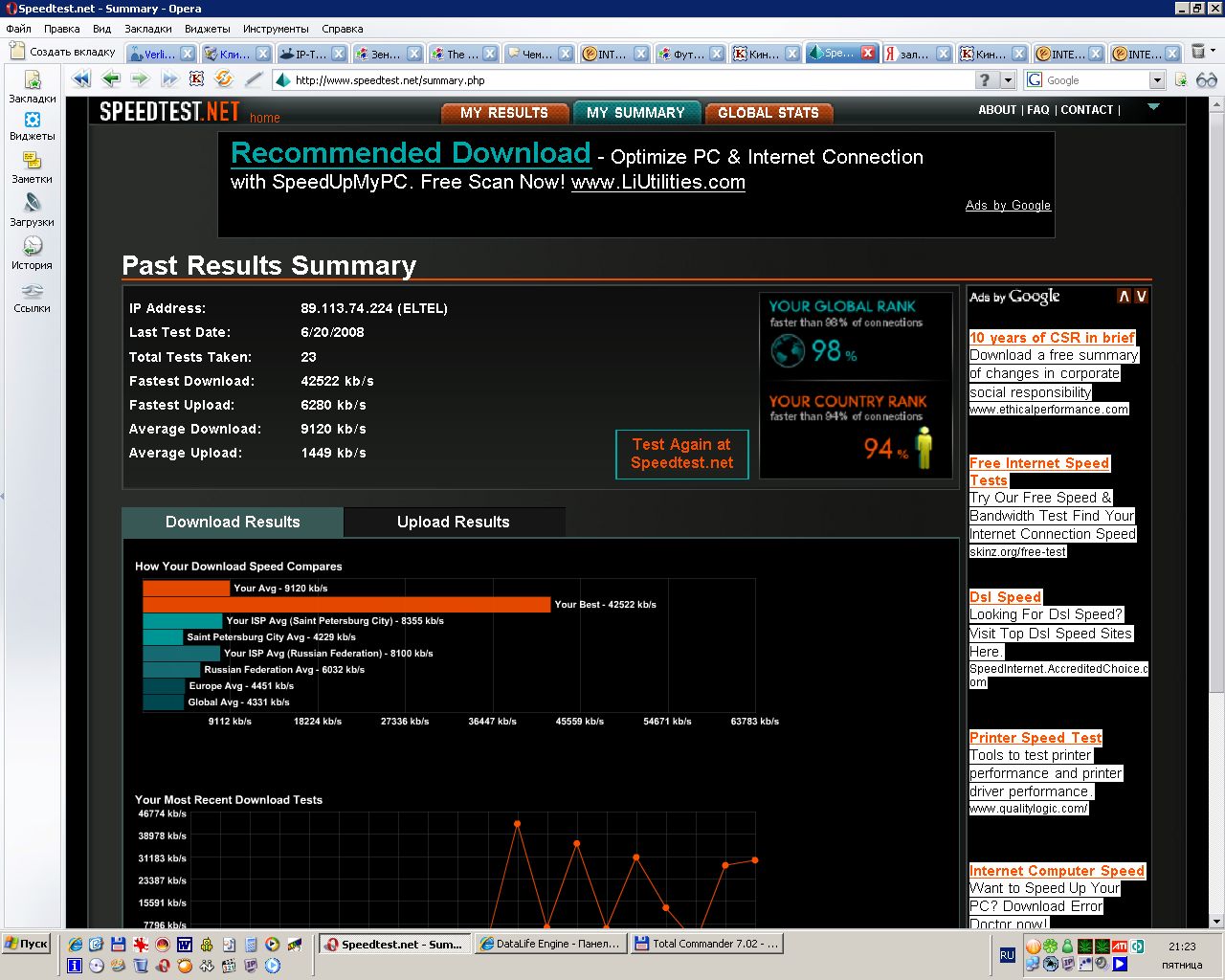1225x980 pixels.
Task: Expand the address bar dropdown
Action: [x=1008, y=80]
